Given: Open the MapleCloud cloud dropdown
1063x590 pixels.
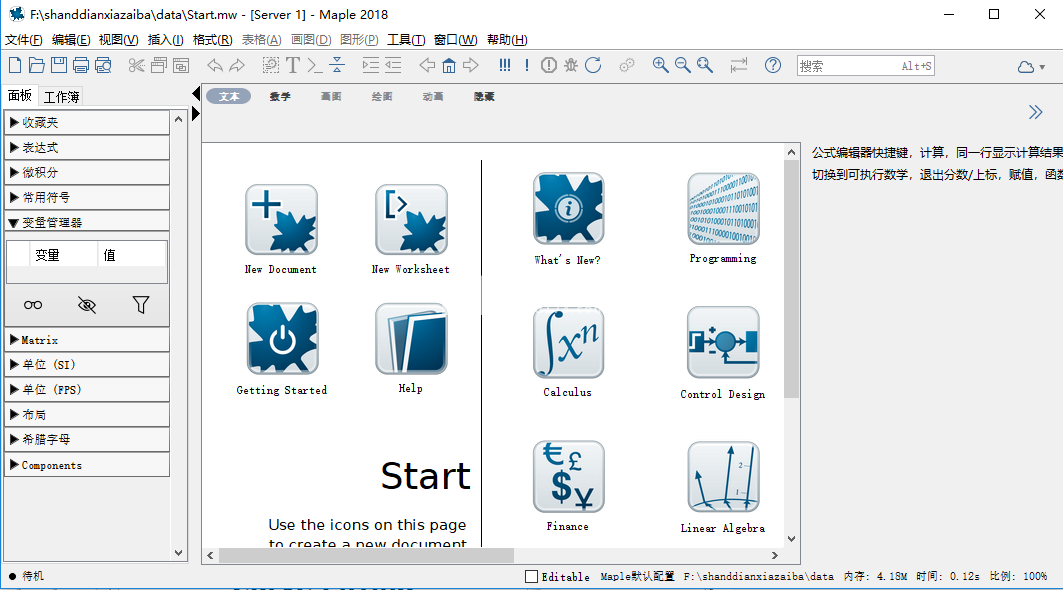Looking at the screenshot, I should click(x=1031, y=66).
